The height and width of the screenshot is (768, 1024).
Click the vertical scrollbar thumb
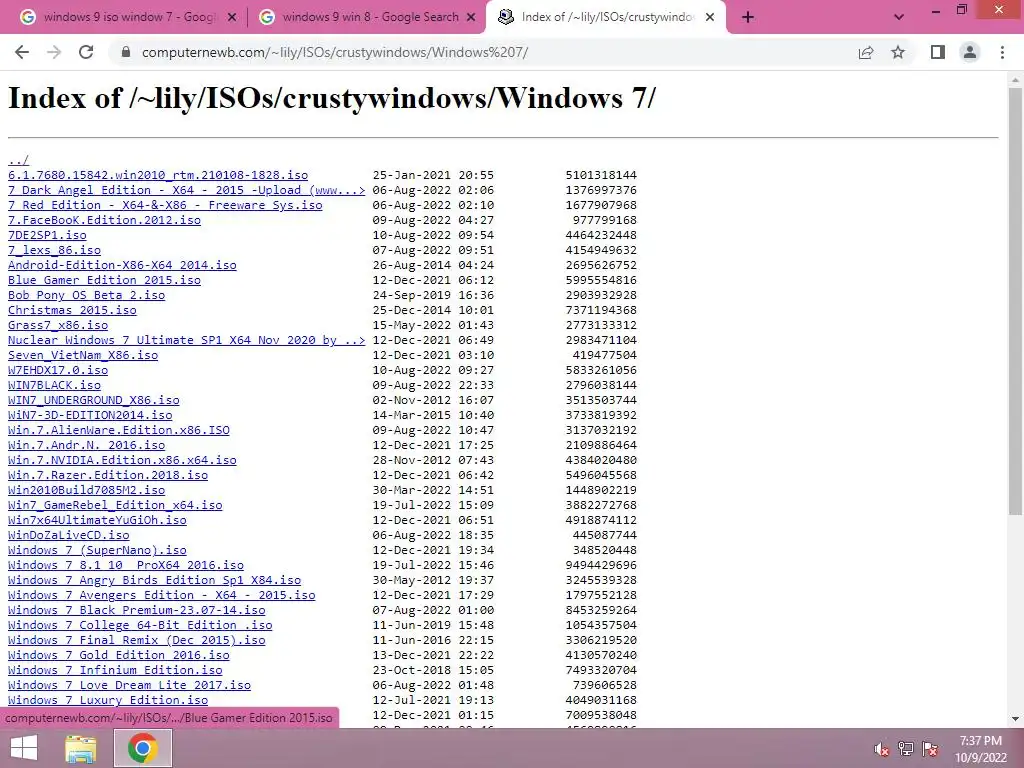tap(1016, 300)
